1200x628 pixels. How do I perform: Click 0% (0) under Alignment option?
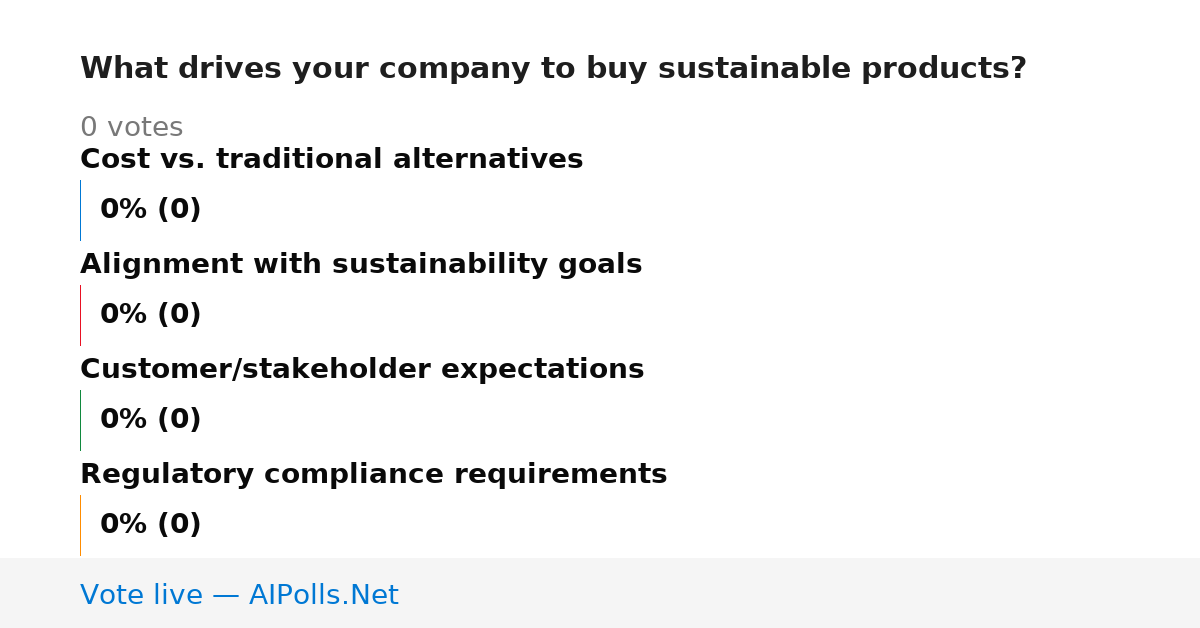[x=150, y=315]
